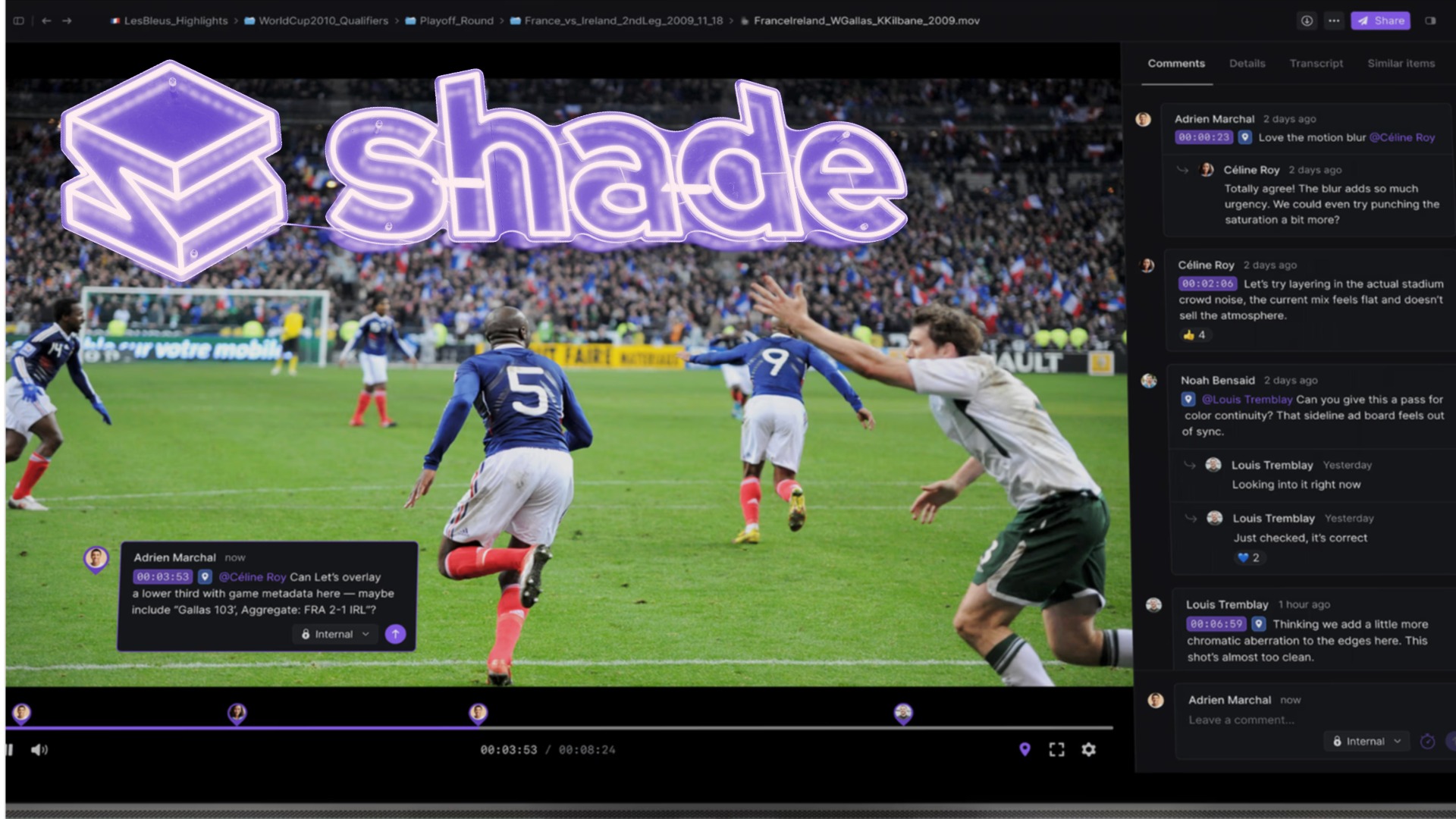The width and height of the screenshot is (1456, 819).
Task: Open the three-dot more options menu
Action: click(1334, 21)
